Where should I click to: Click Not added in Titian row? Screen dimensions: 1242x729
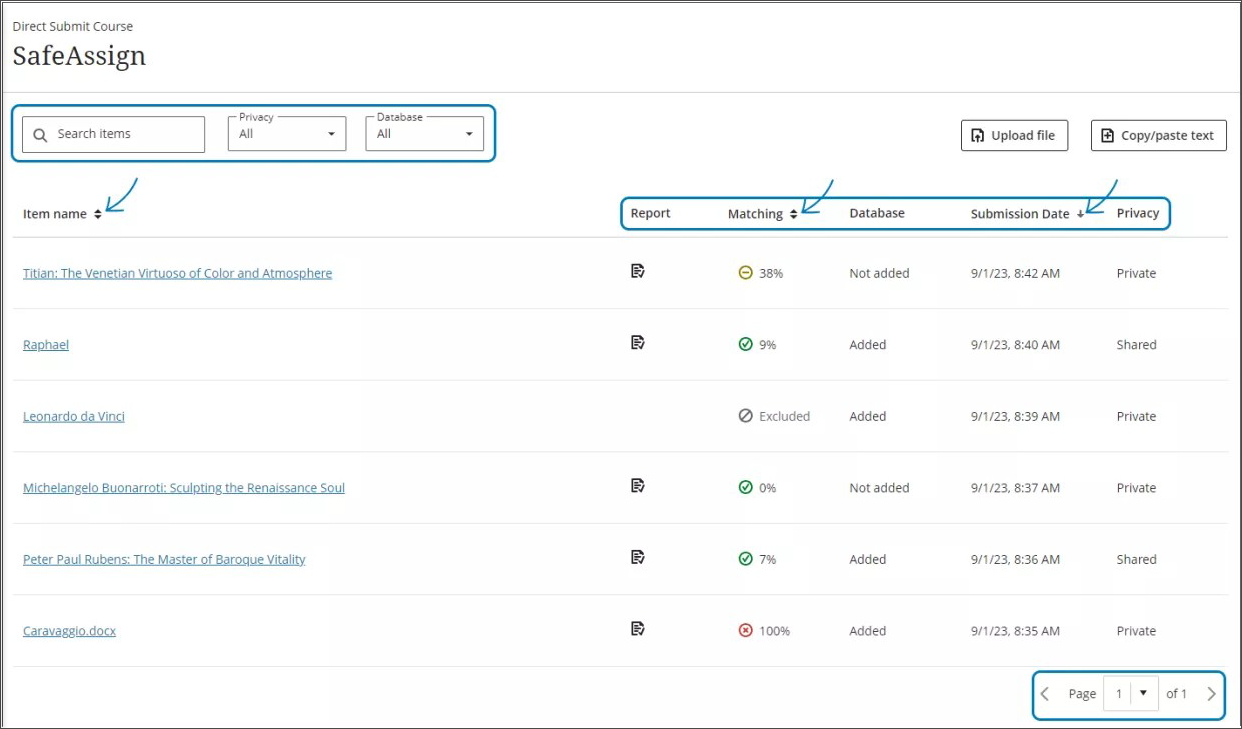click(879, 273)
